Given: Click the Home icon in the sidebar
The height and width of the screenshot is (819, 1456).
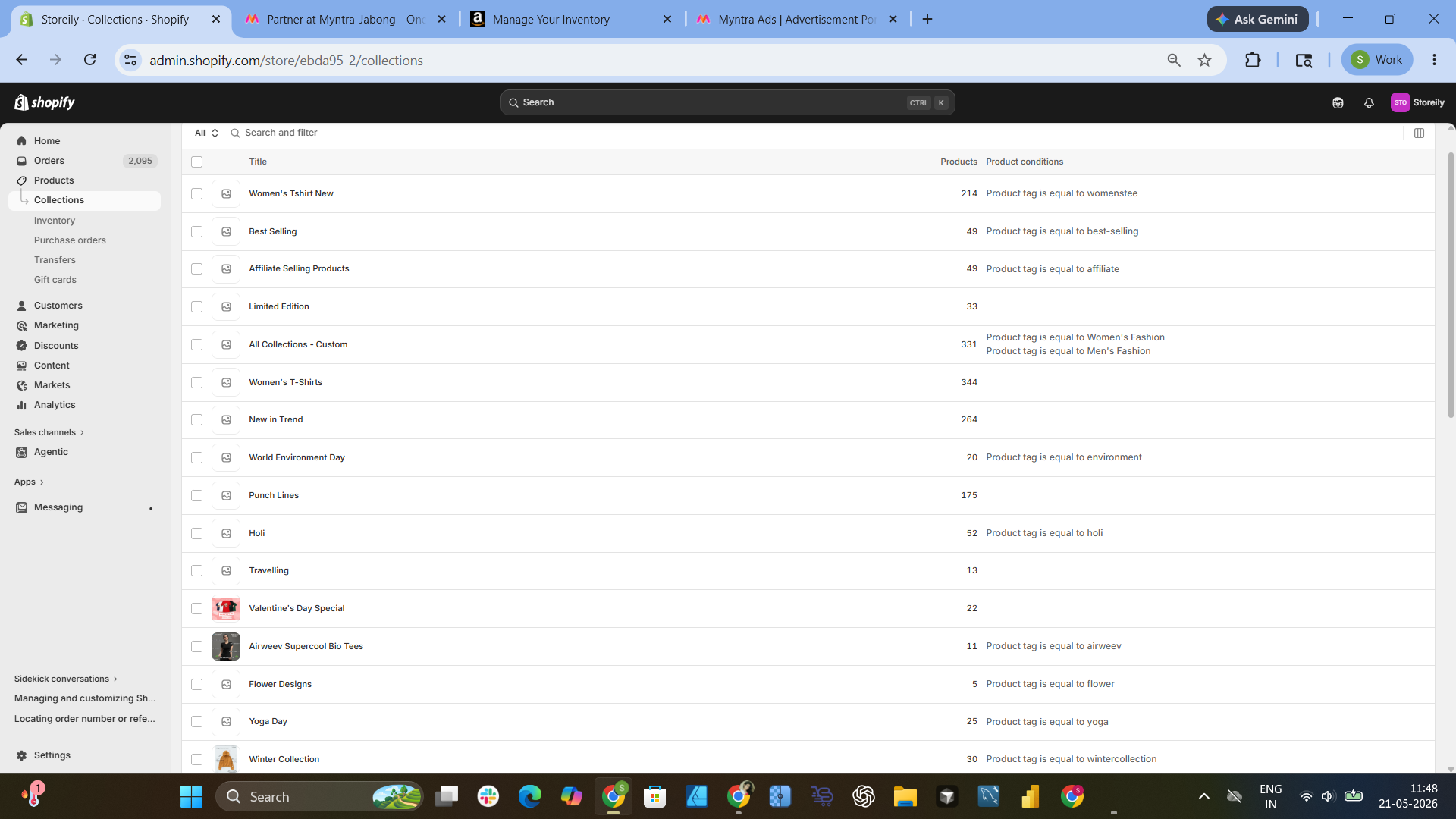Looking at the screenshot, I should tap(21, 141).
